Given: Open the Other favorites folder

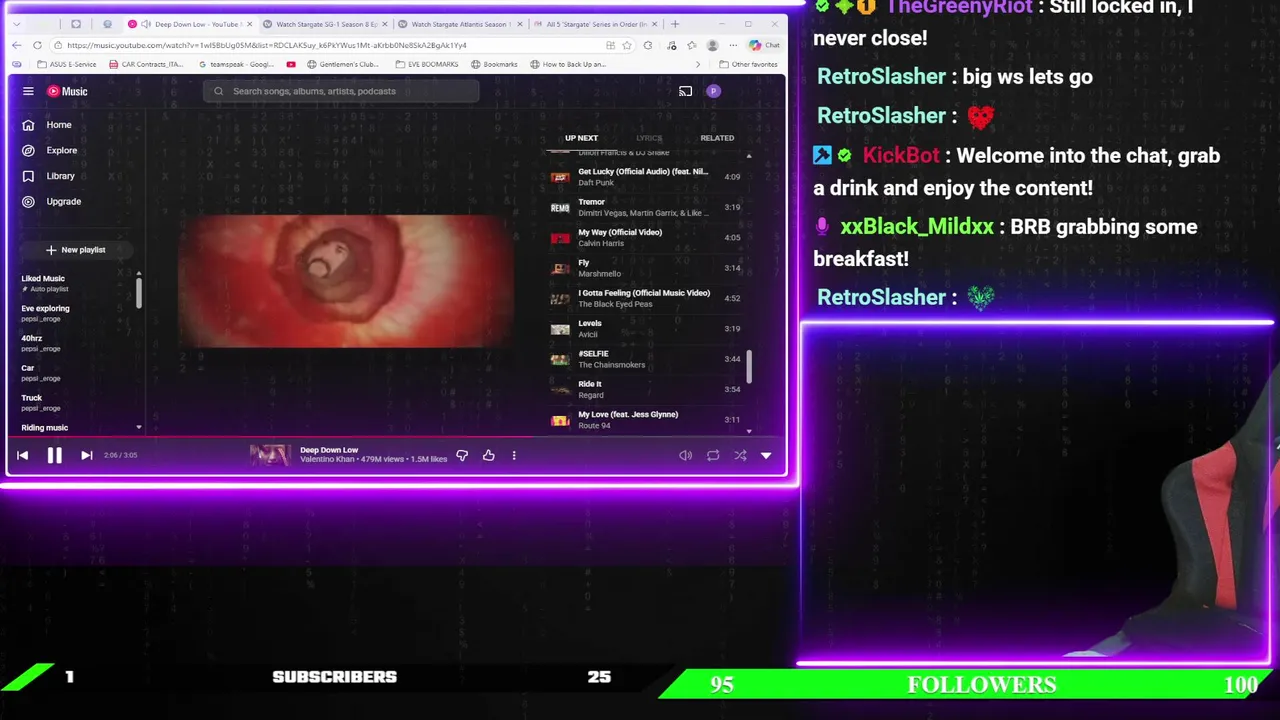Looking at the screenshot, I should tap(748, 64).
